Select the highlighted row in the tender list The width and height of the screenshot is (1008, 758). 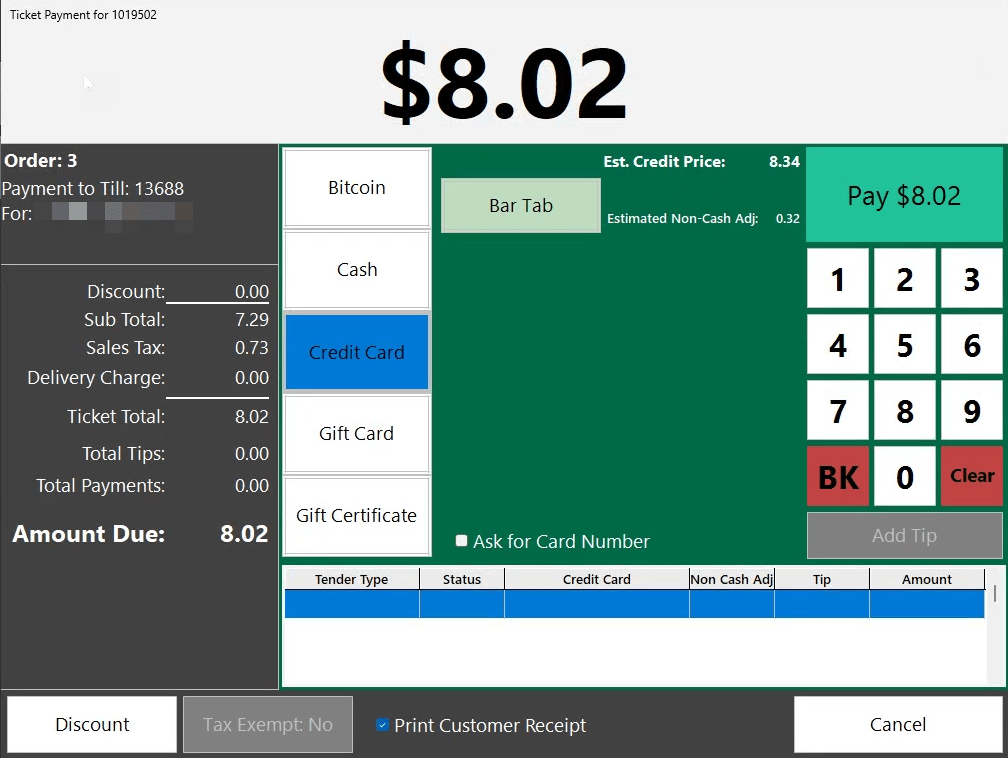pyautogui.click(x=640, y=600)
